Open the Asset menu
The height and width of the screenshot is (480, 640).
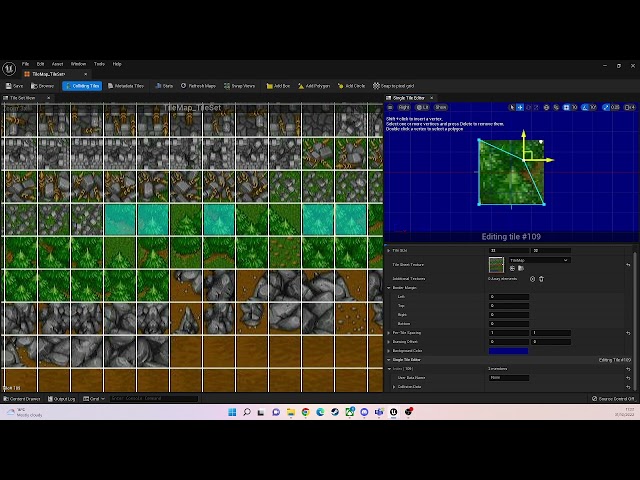(58, 64)
